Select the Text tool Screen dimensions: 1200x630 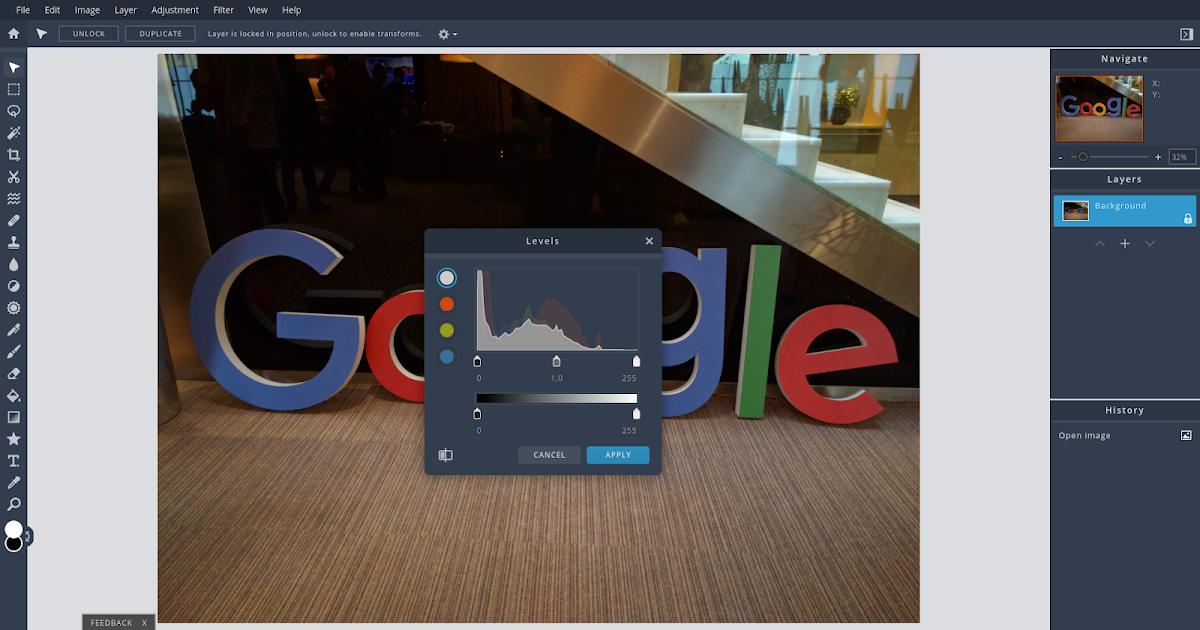[14, 461]
